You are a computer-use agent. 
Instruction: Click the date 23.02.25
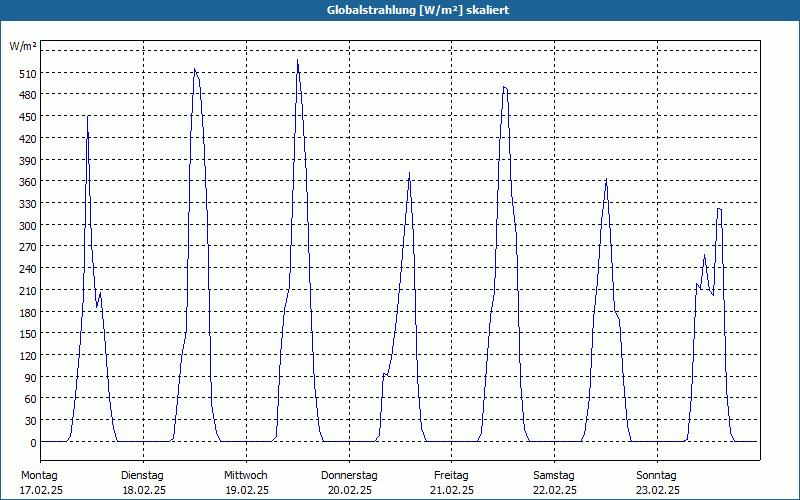pyautogui.click(x=658, y=490)
